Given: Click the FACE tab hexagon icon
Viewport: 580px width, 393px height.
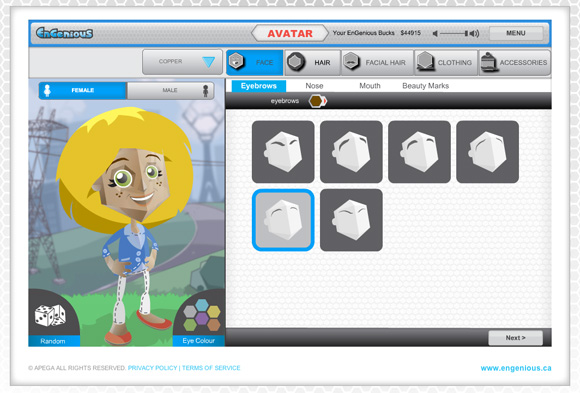Looking at the screenshot, I should pyautogui.click(x=236, y=61).
